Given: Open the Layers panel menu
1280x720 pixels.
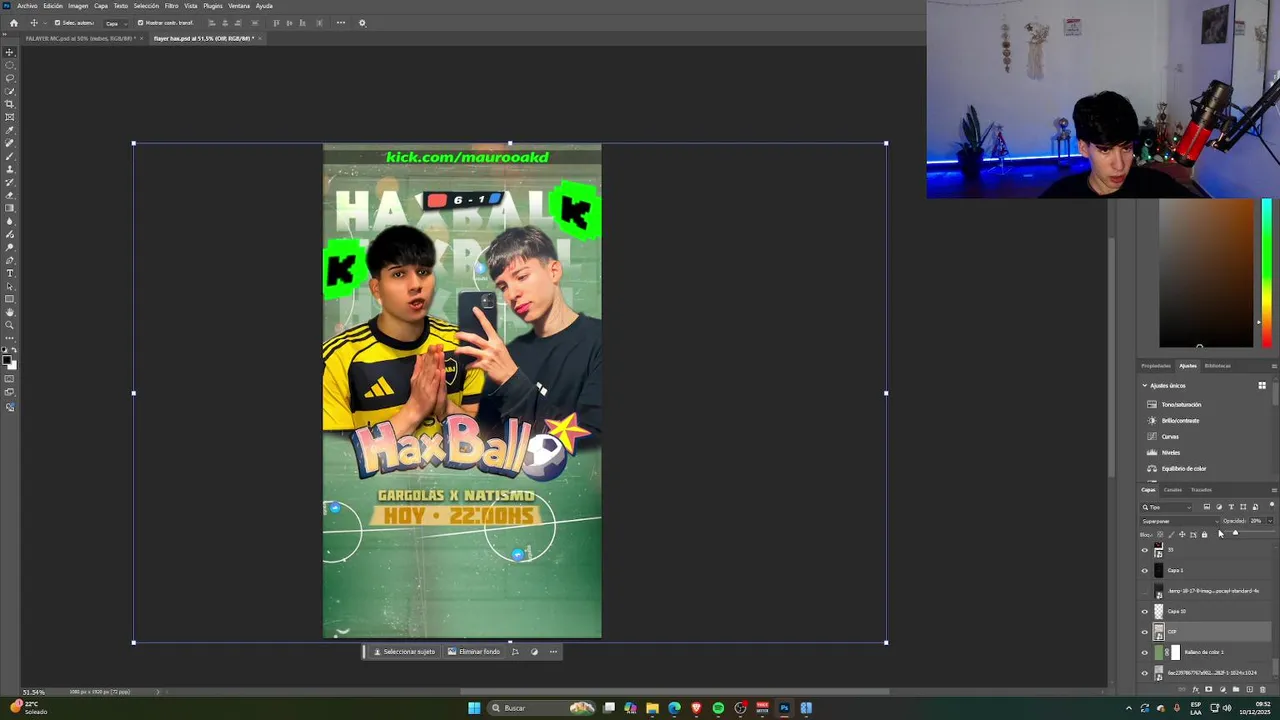Looking at the screenshot, I should pyautogui.click(x=1274, y=490).
